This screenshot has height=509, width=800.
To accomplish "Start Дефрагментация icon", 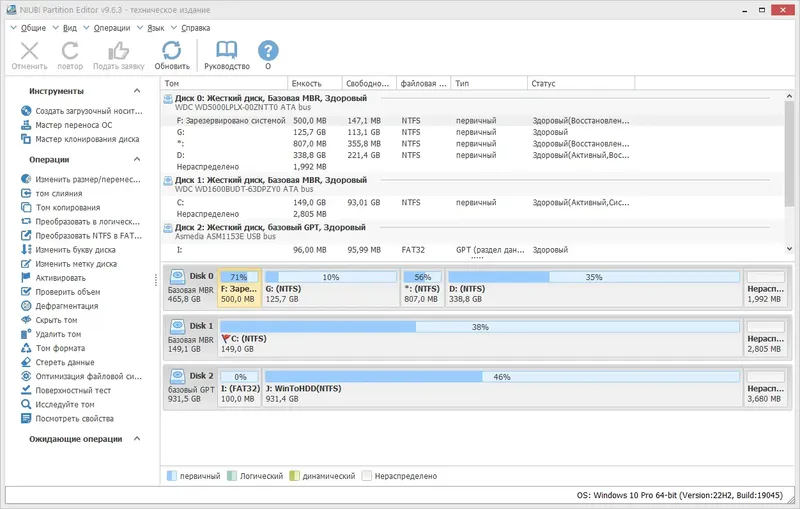I will point(26,306).
